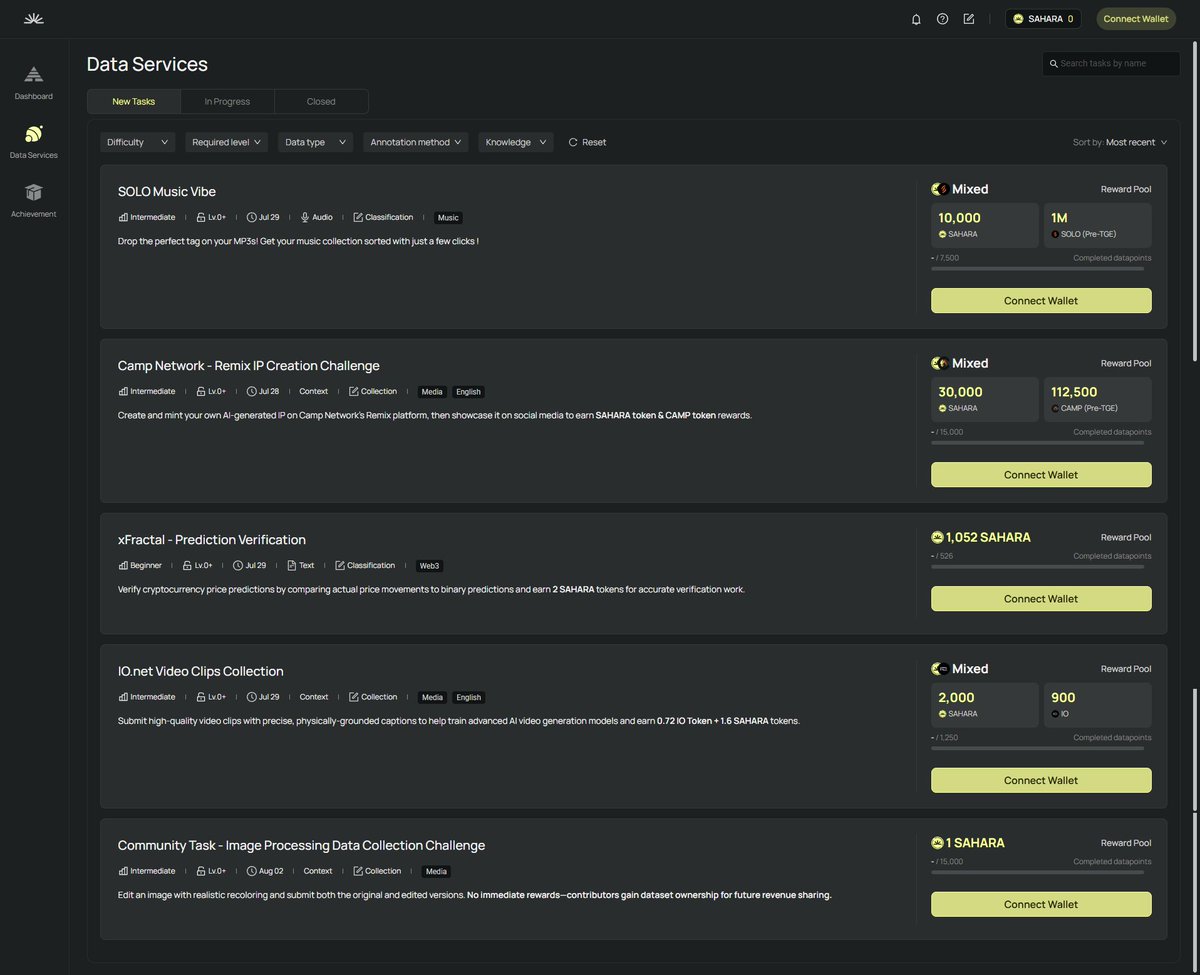Connect Wallet for xFractal Prediction Verification task
Image resolution: width=1200 pixels, height=975 pixels.
[1041, 598]
